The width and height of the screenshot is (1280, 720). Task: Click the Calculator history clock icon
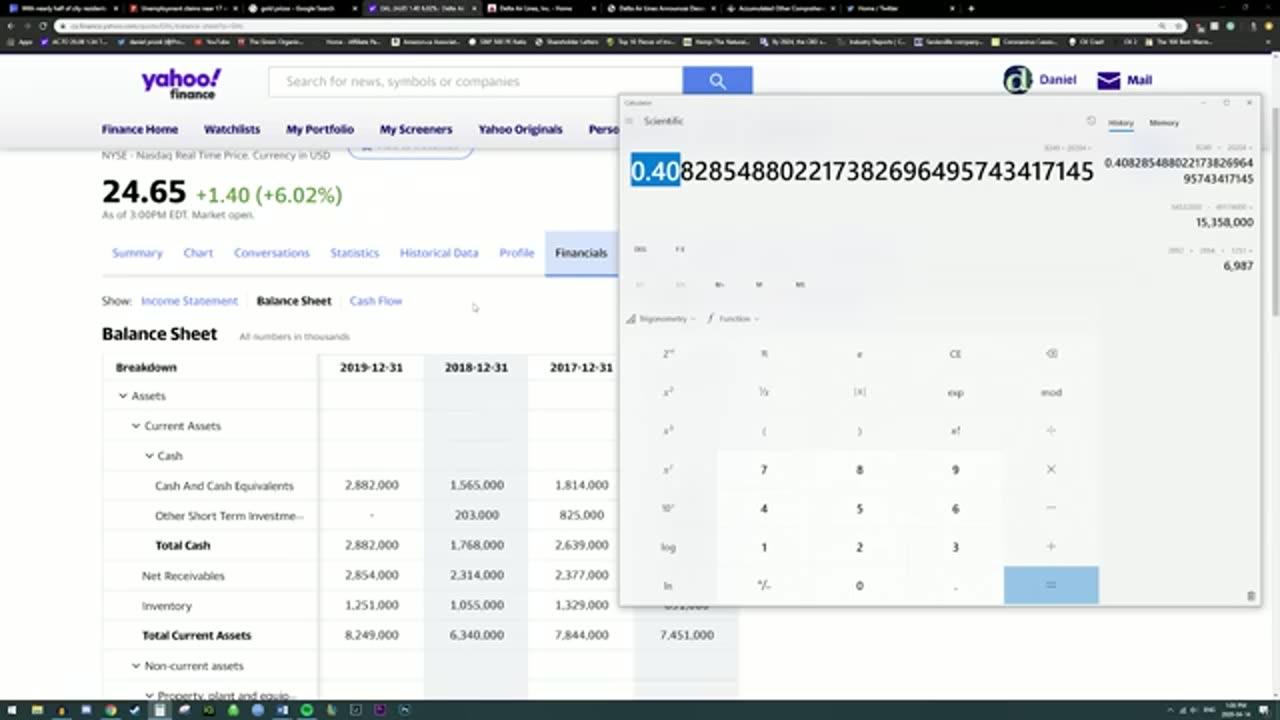coord(1091,121)
